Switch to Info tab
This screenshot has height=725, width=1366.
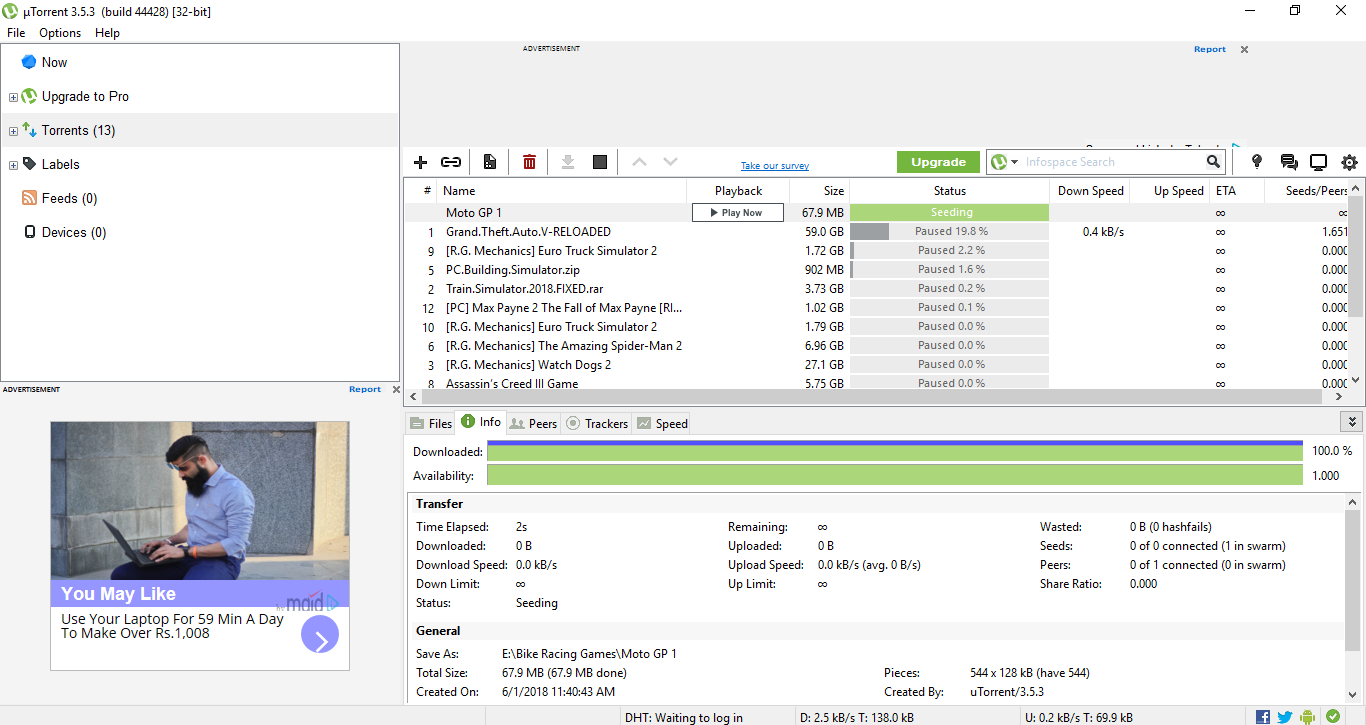click(481, 422)
